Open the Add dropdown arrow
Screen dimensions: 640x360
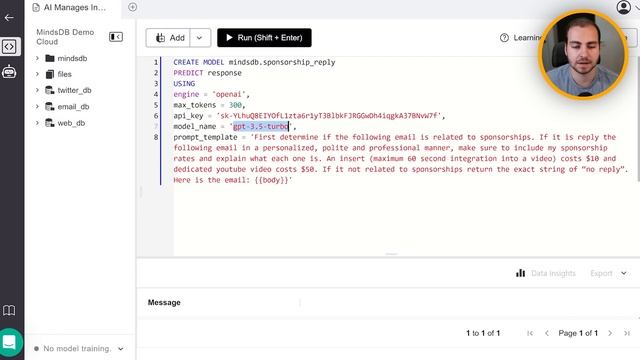[x=200, y=38]
